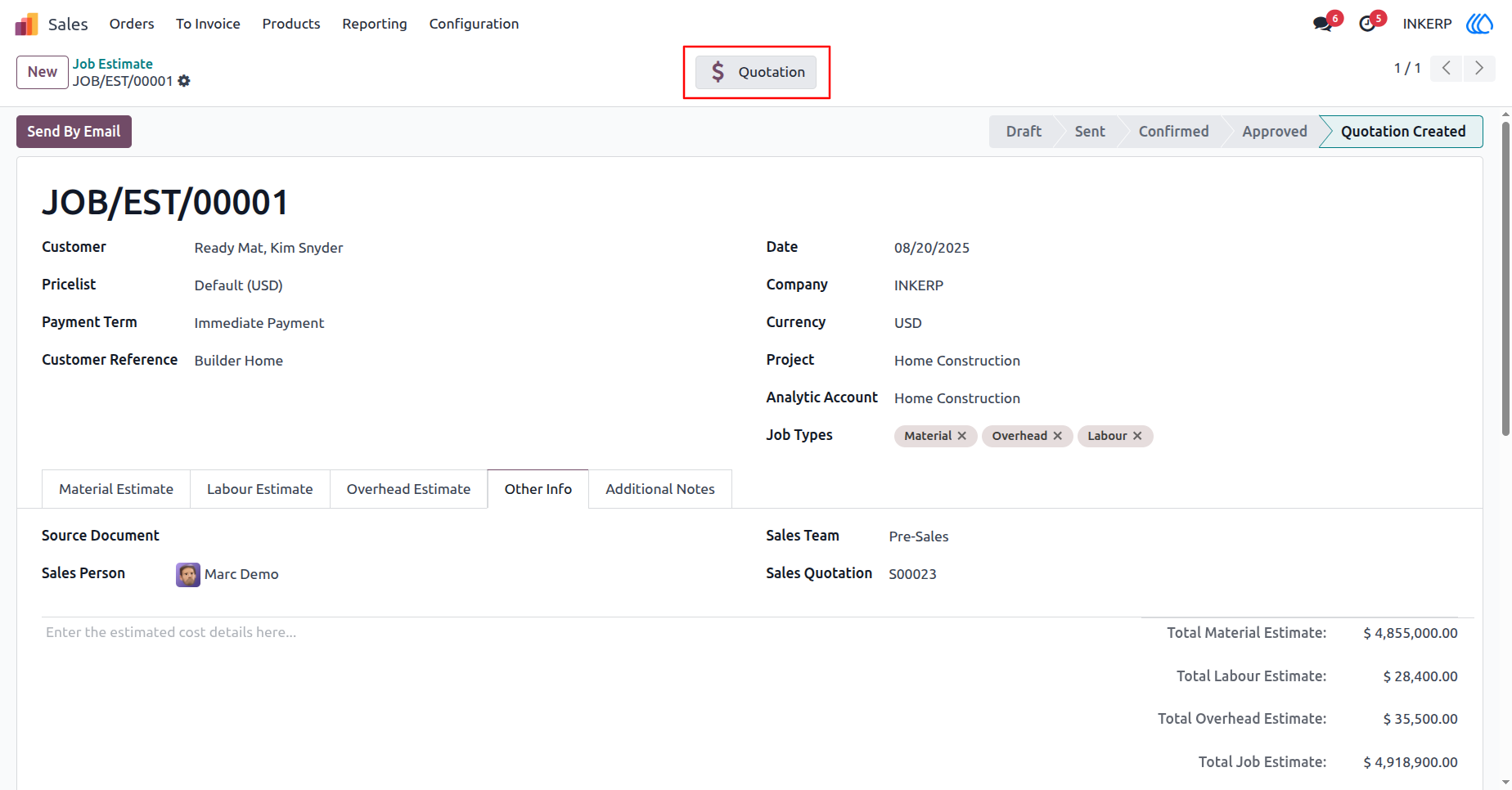1512x790 pixels.
Task: Open the Sales Team field Pre-Sales
Action: click(x=919, y=536)
